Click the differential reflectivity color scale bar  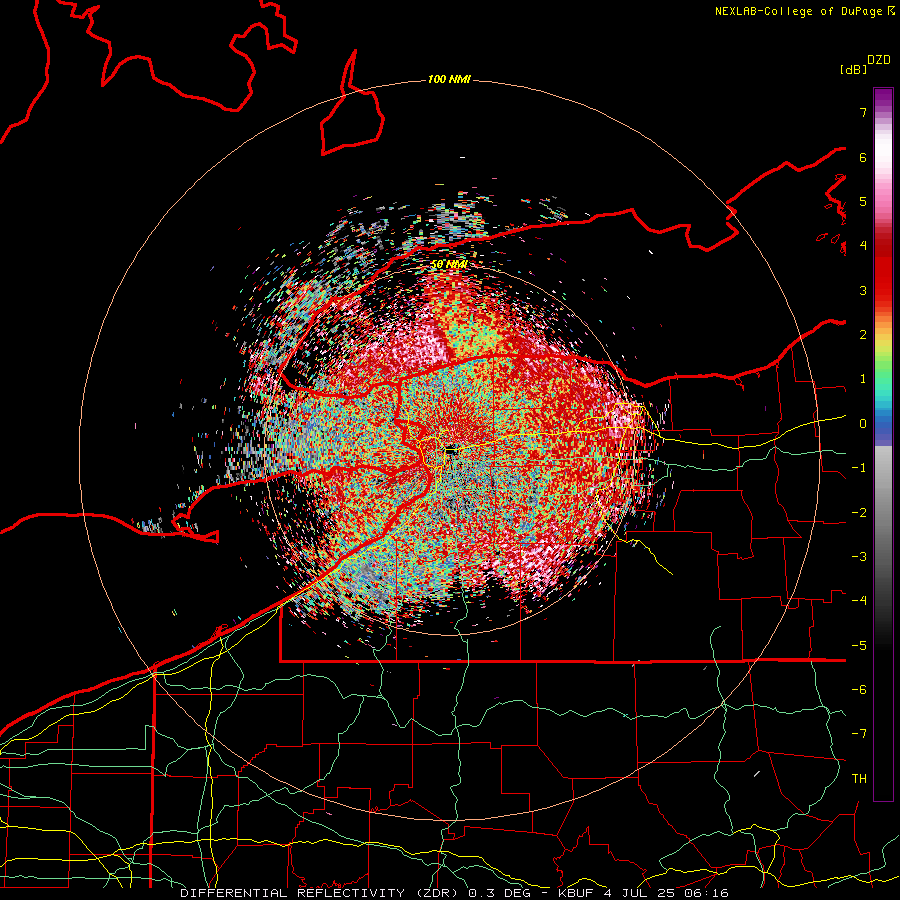click(x=883, y=444)
